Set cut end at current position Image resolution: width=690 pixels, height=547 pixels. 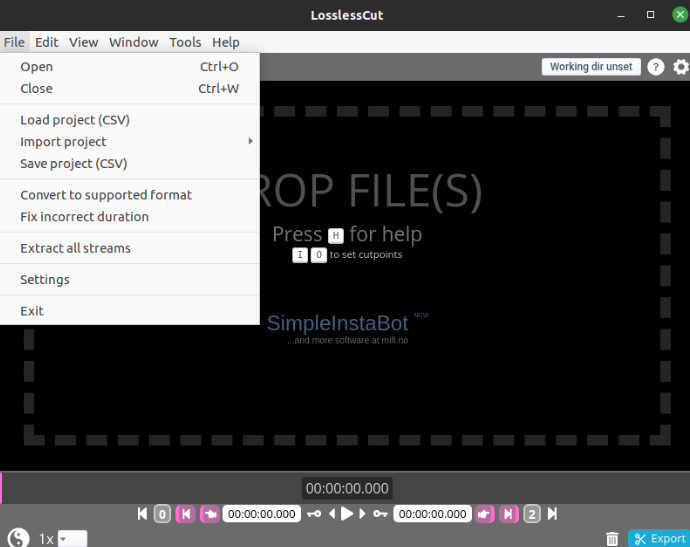click(484, 514)
